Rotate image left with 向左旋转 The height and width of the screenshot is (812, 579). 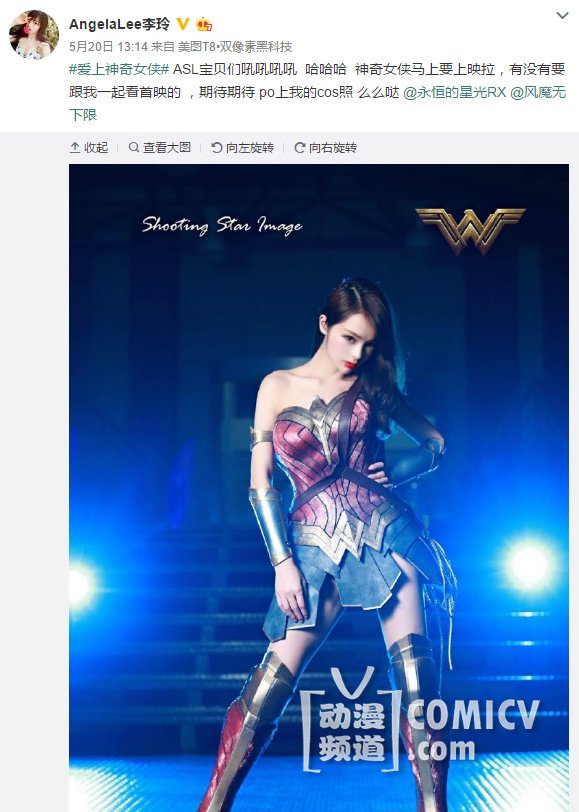(242, 148)
